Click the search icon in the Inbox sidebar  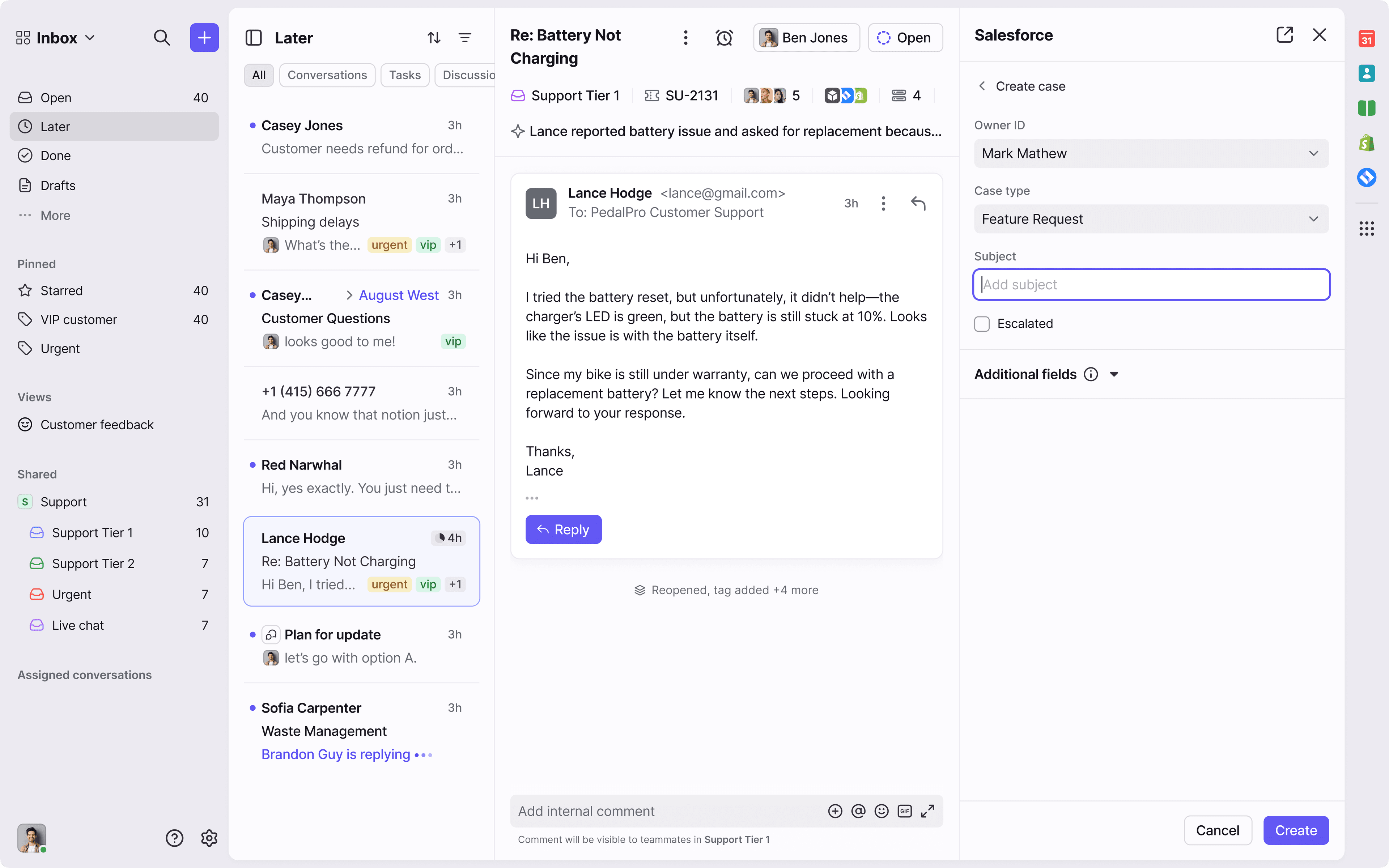coord(162,37)
